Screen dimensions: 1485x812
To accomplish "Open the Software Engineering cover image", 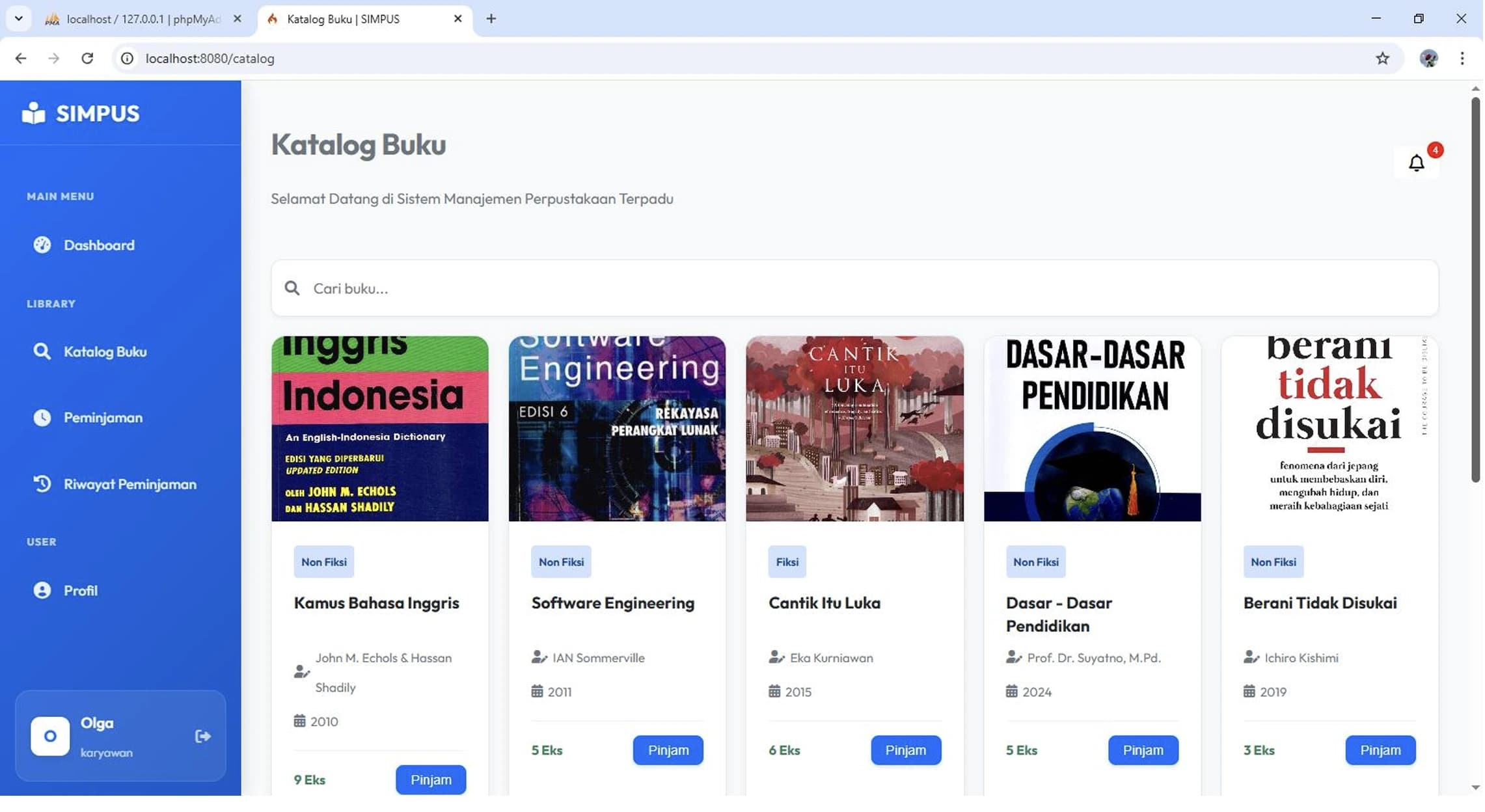I will (x=617, y=429).
